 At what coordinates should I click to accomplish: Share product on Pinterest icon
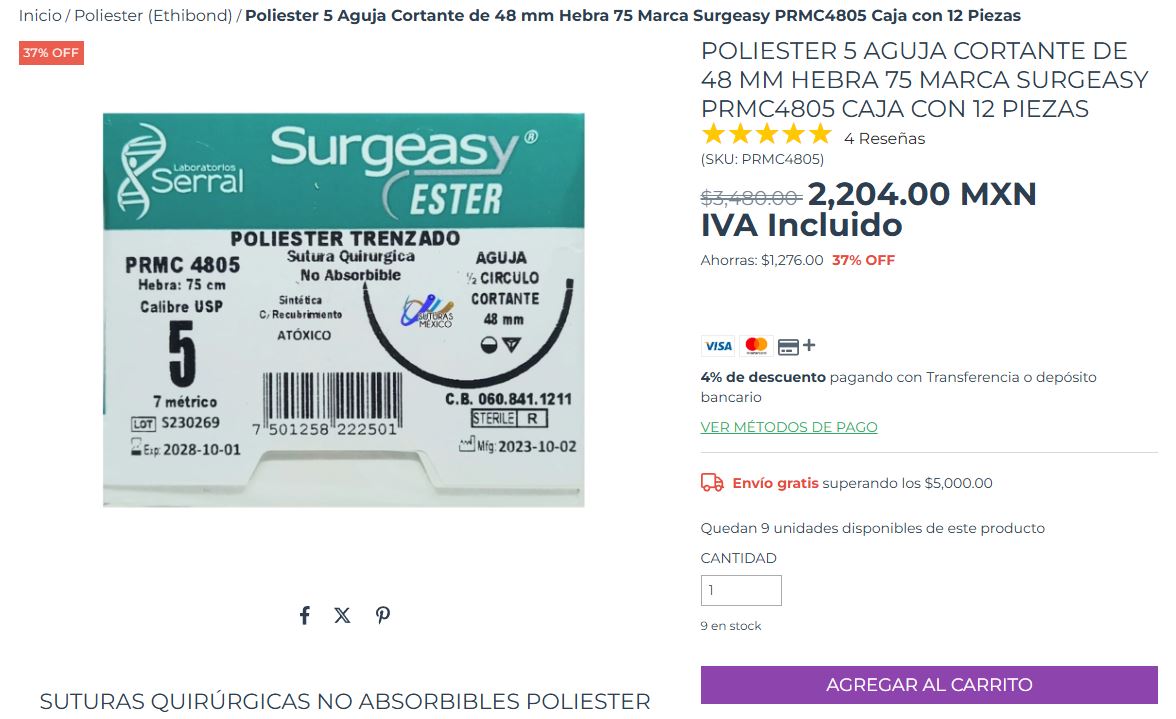[382, 616]
